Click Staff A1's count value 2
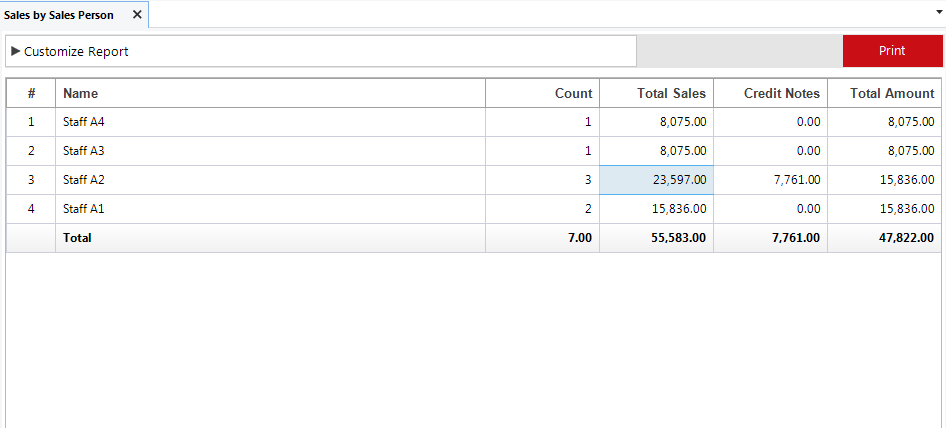 542,209
